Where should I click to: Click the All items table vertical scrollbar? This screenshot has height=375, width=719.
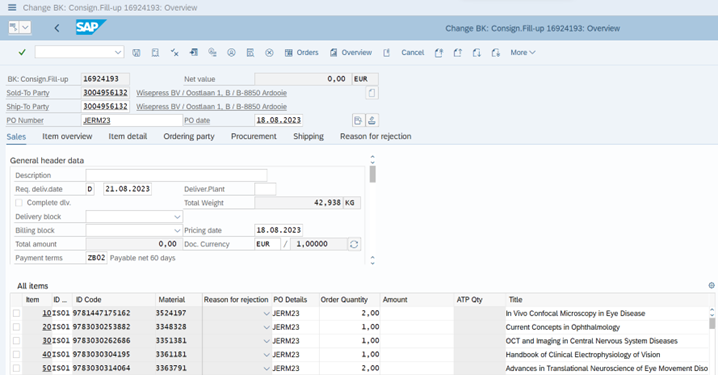(712, 323)
